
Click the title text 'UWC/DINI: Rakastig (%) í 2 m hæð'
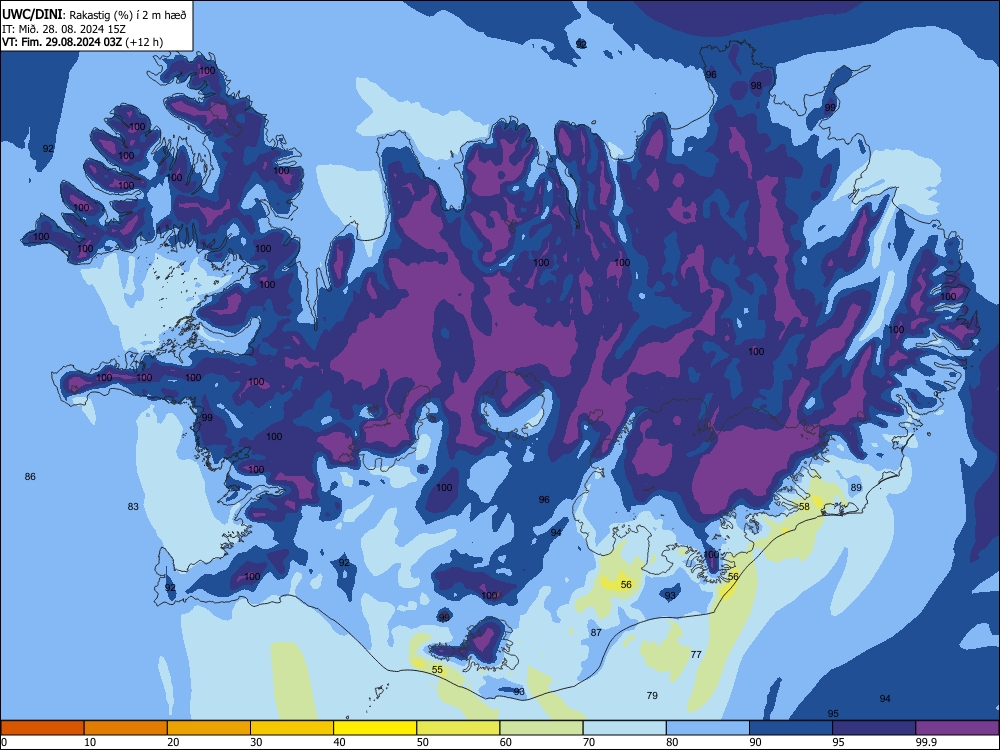point(94,15)
